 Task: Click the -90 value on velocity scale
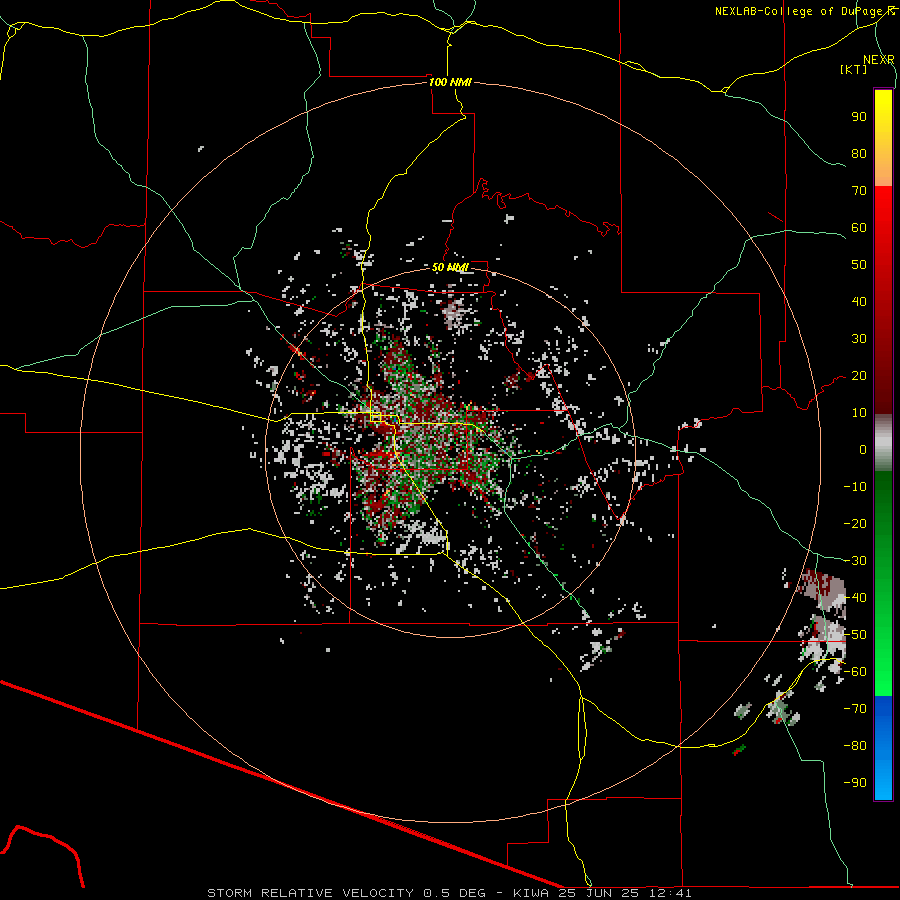click(855, 783)
